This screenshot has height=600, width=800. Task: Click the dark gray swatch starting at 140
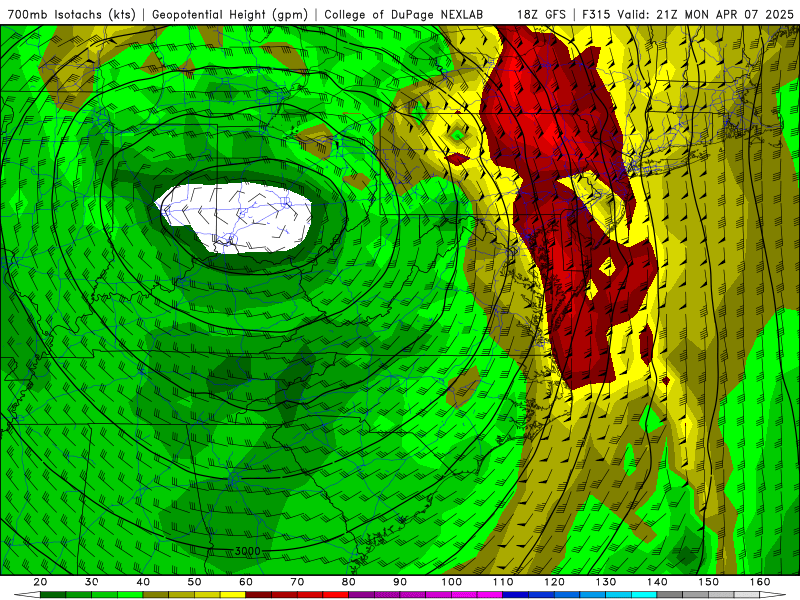point(670,594)
